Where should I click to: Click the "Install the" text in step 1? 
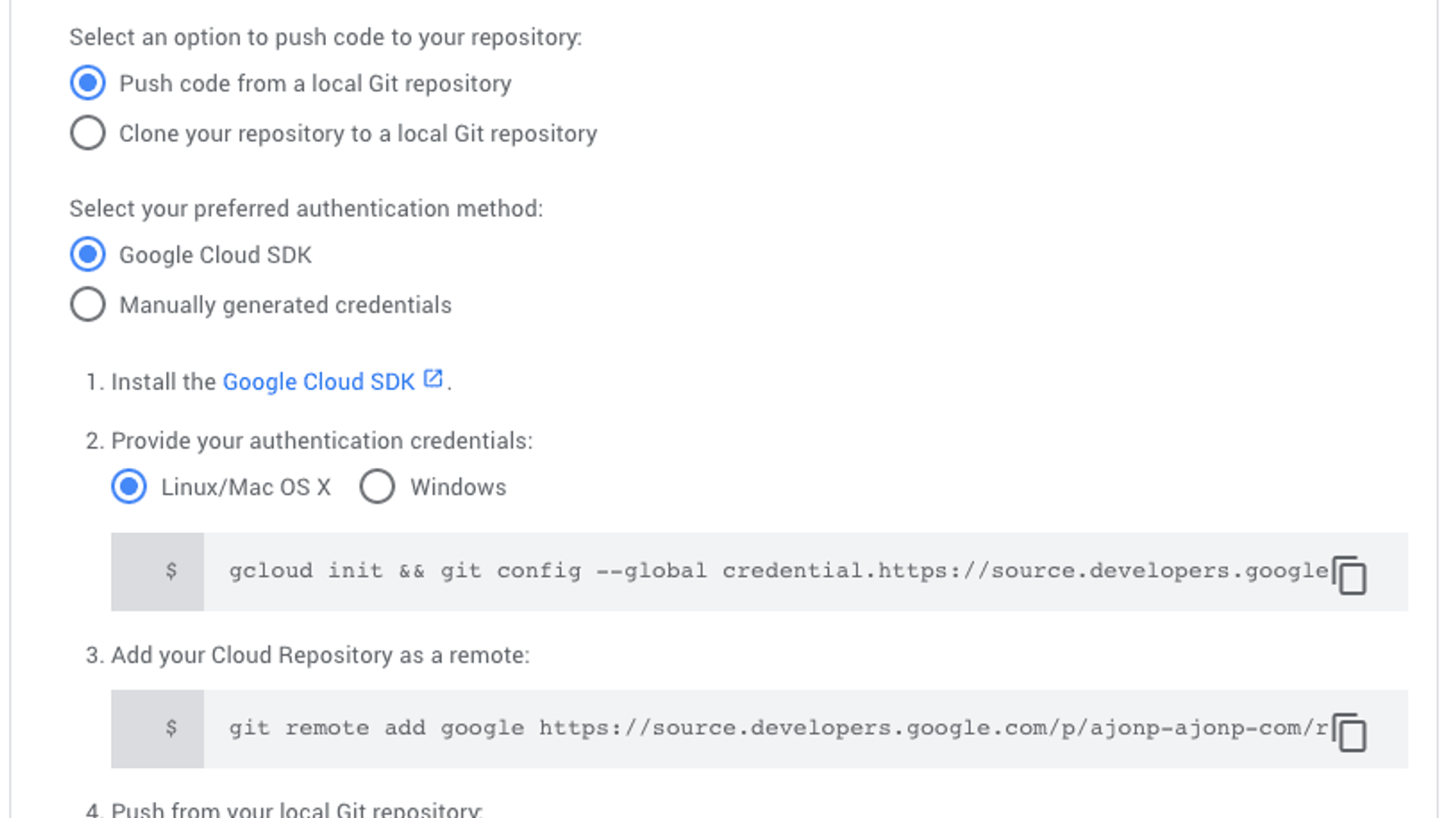coord(163,381)
